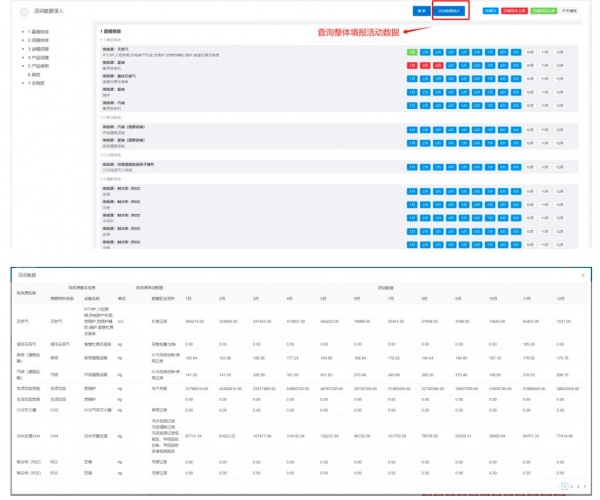Screen dimensions: 600x500
Task: Select tree item 7 生物质
Action: (36, 83)
